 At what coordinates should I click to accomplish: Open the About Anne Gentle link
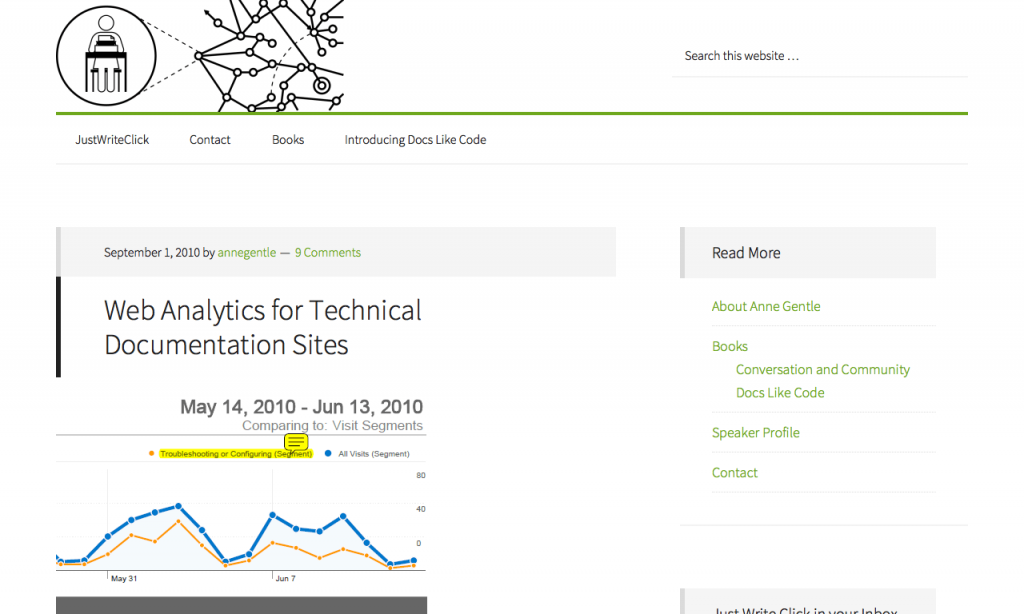pos(766,306)
